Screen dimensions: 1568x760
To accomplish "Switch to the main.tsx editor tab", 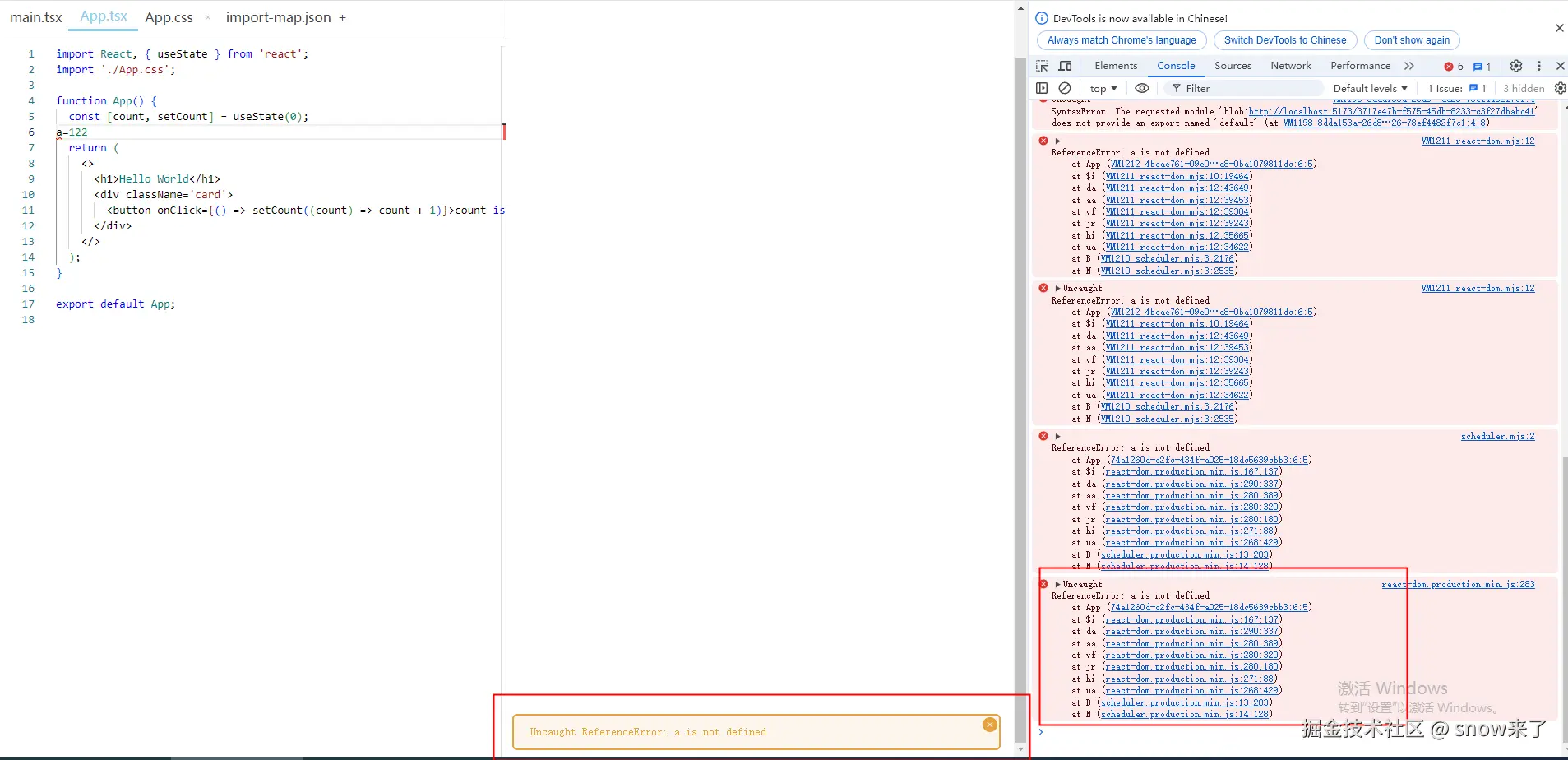I will click(x=36, y=17).
